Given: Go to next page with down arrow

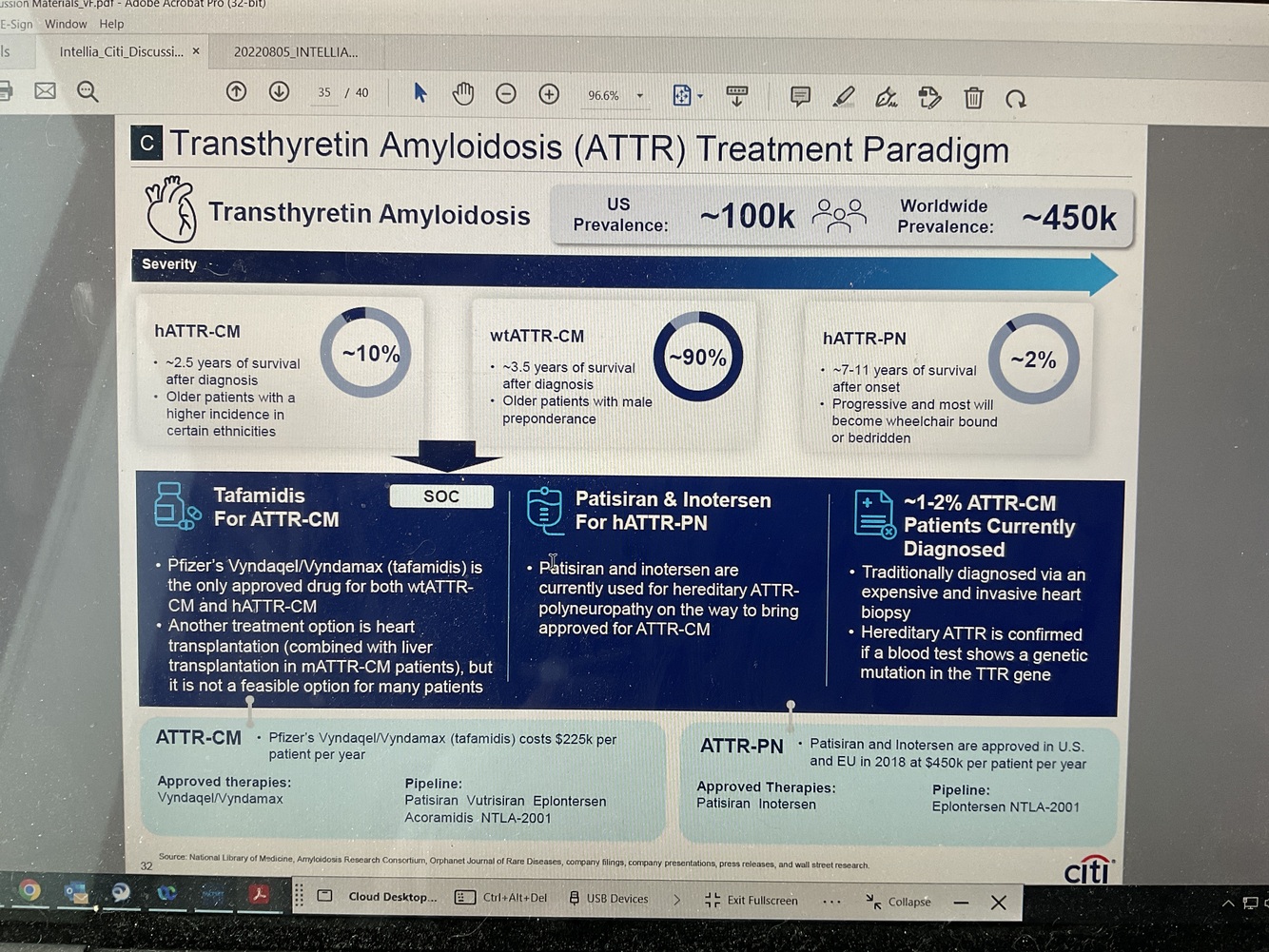Looking at the screenshot, I should pos(279,91).
